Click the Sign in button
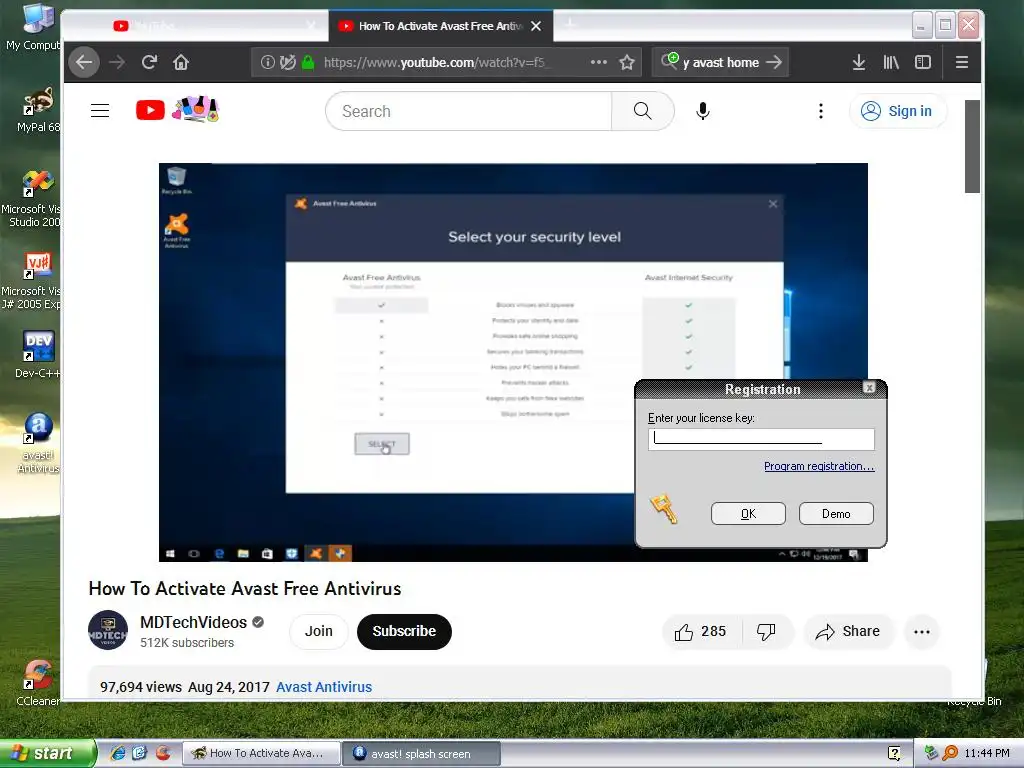This screenshot has width=1024, height=768. 897,111
